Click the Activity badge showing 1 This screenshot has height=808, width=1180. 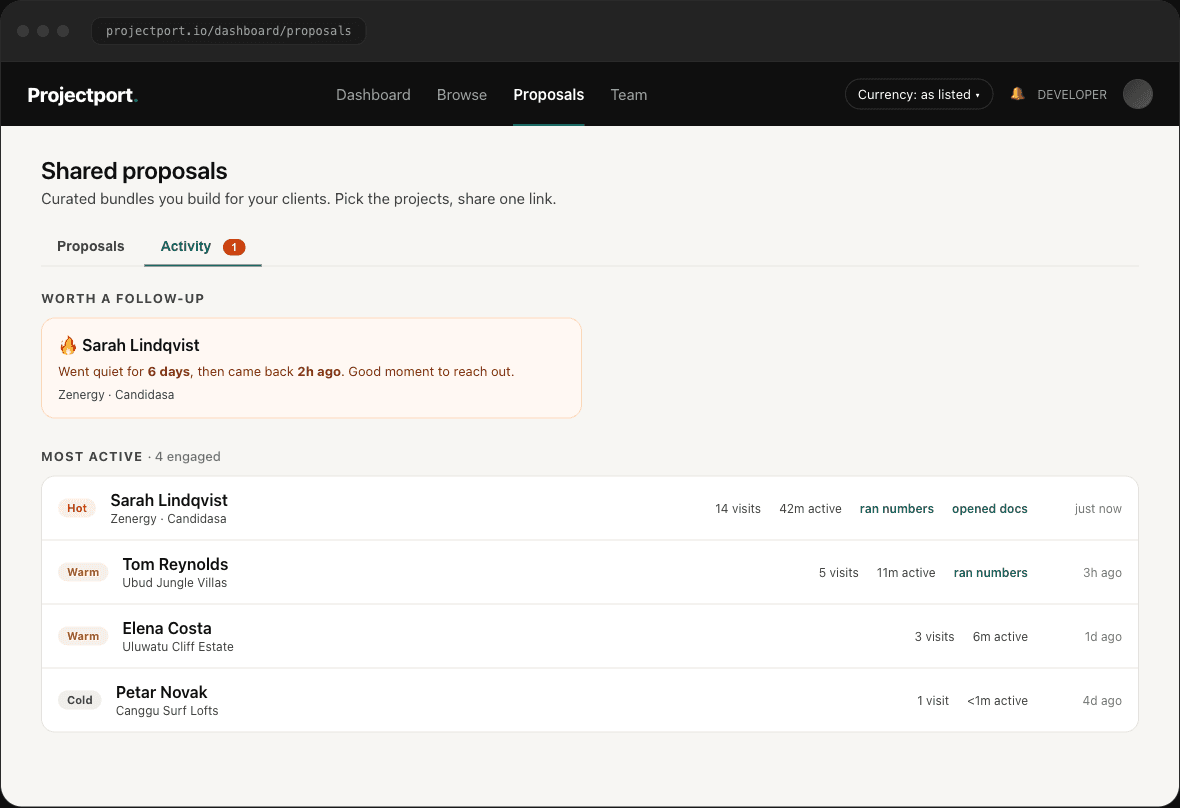234,247
